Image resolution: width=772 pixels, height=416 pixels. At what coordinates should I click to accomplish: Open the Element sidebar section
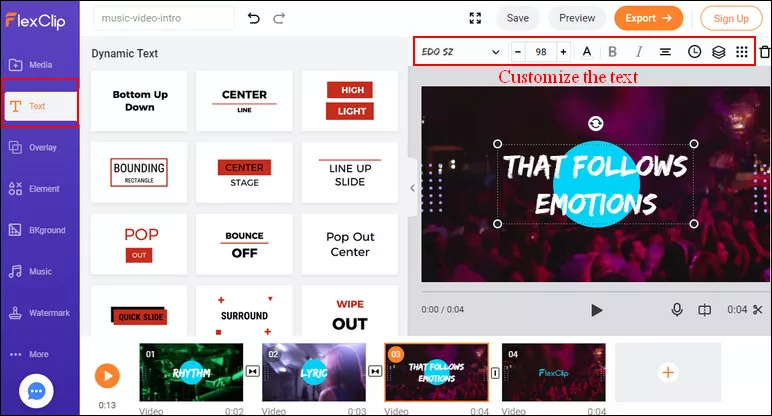point(33,189)
